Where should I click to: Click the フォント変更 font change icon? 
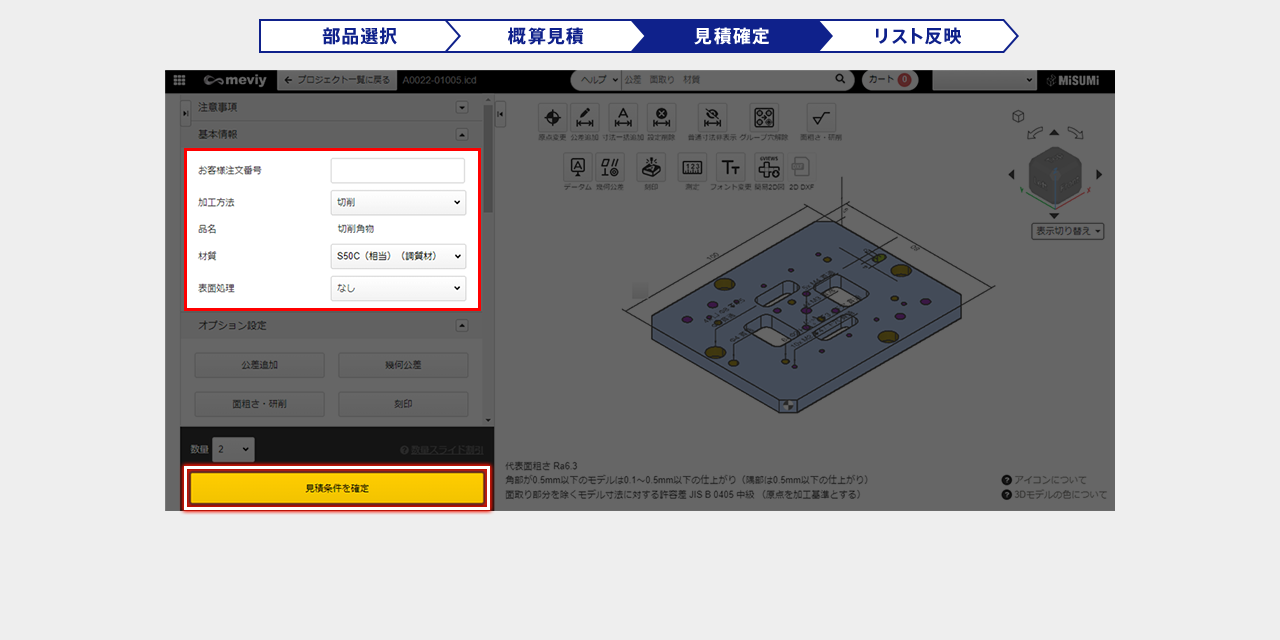[731, 167]
